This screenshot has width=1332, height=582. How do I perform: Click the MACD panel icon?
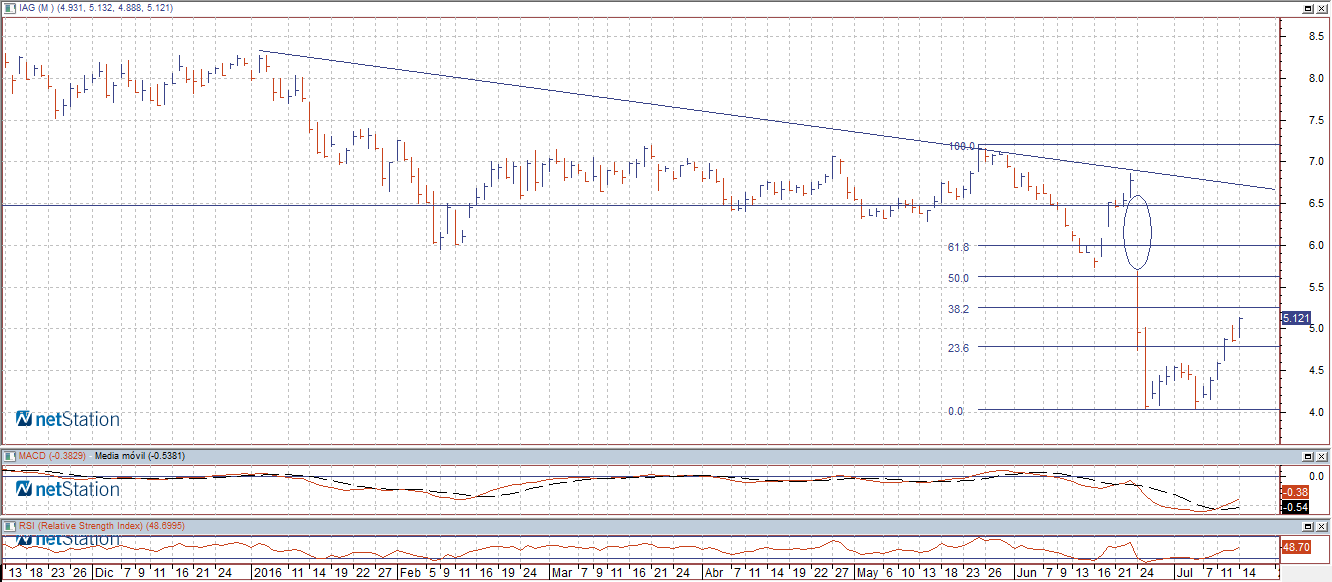pos(8,455)
